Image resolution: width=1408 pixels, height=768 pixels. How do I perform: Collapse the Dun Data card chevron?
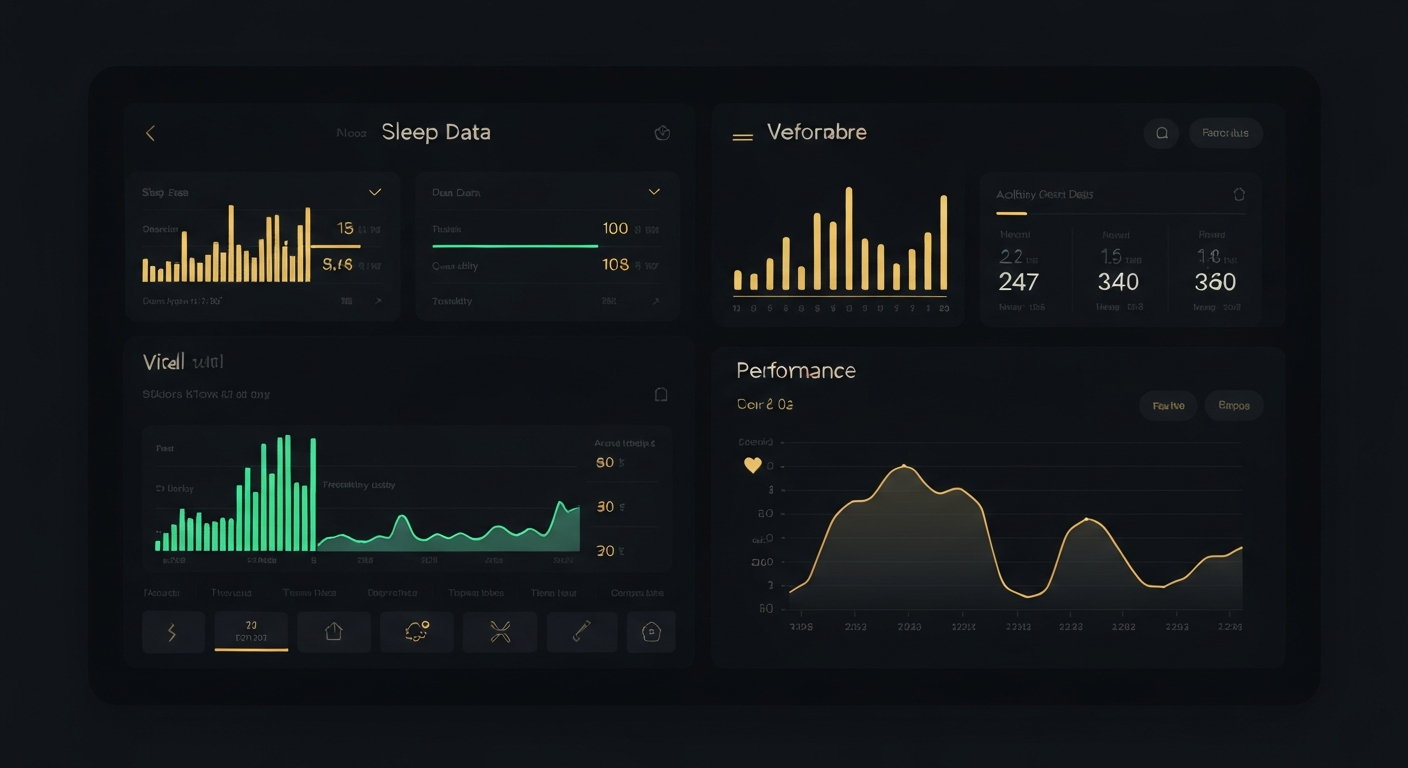pos(655,191)
